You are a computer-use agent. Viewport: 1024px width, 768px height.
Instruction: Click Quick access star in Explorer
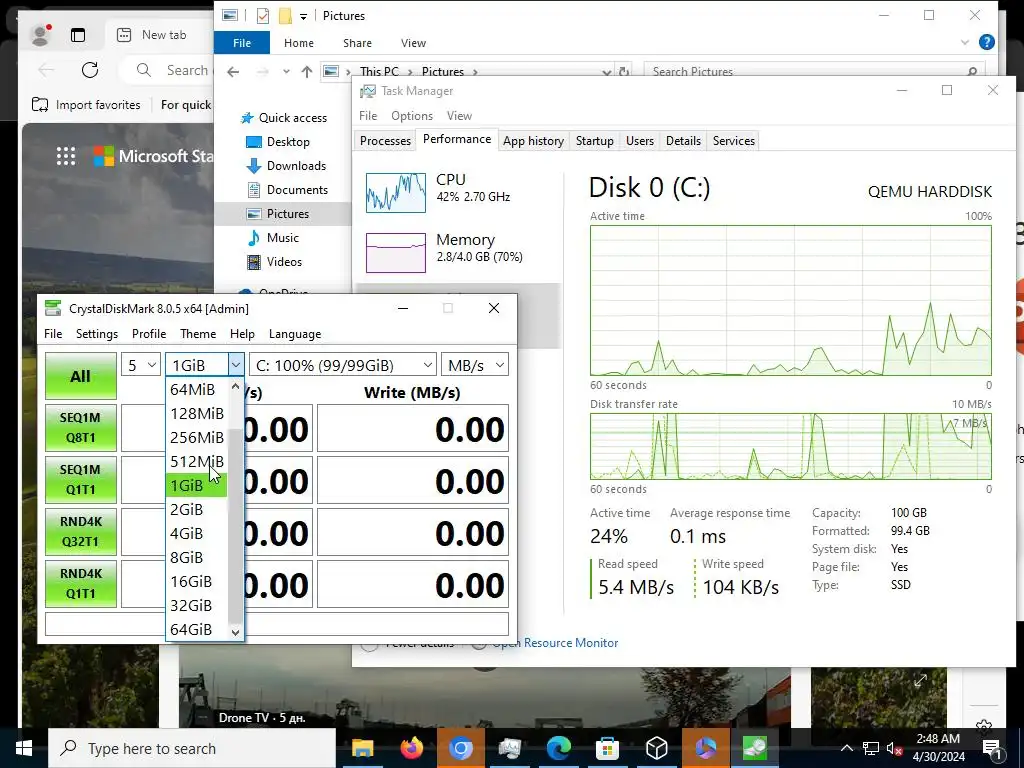[x=247, y=118]
